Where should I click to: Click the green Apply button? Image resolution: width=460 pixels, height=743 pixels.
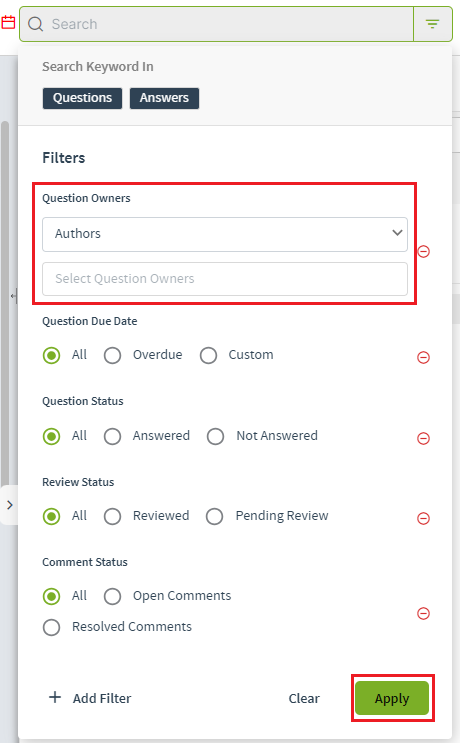click(x=392, y=698)
